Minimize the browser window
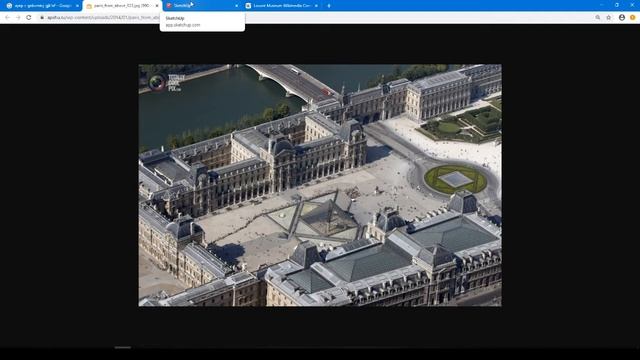This screenshot has width=640, height=360. (601, 5)
